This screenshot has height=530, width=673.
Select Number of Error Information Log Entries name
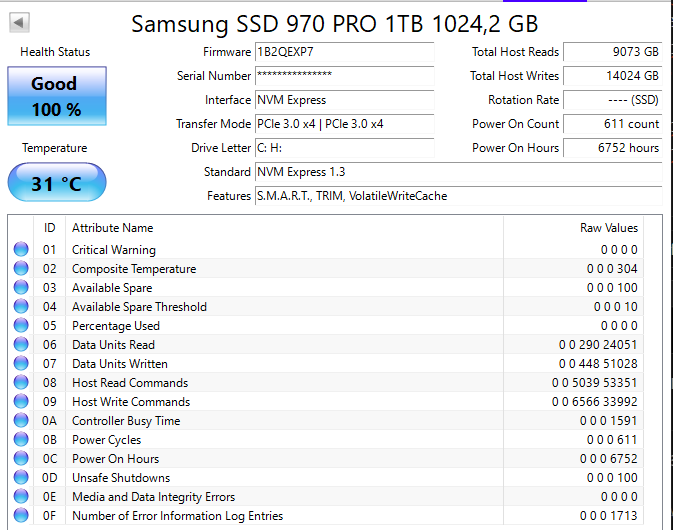click(177, 516)
